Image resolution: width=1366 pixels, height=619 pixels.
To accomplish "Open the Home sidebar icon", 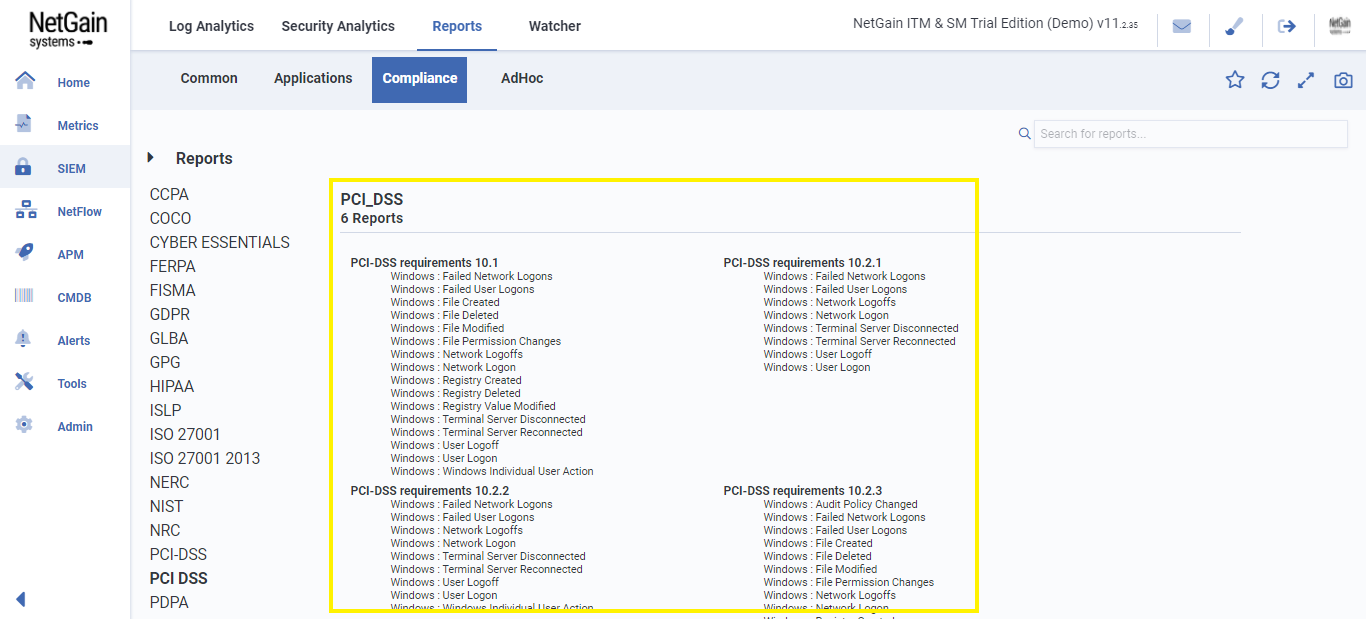I will pyautogui.click(x=25, y=81).
